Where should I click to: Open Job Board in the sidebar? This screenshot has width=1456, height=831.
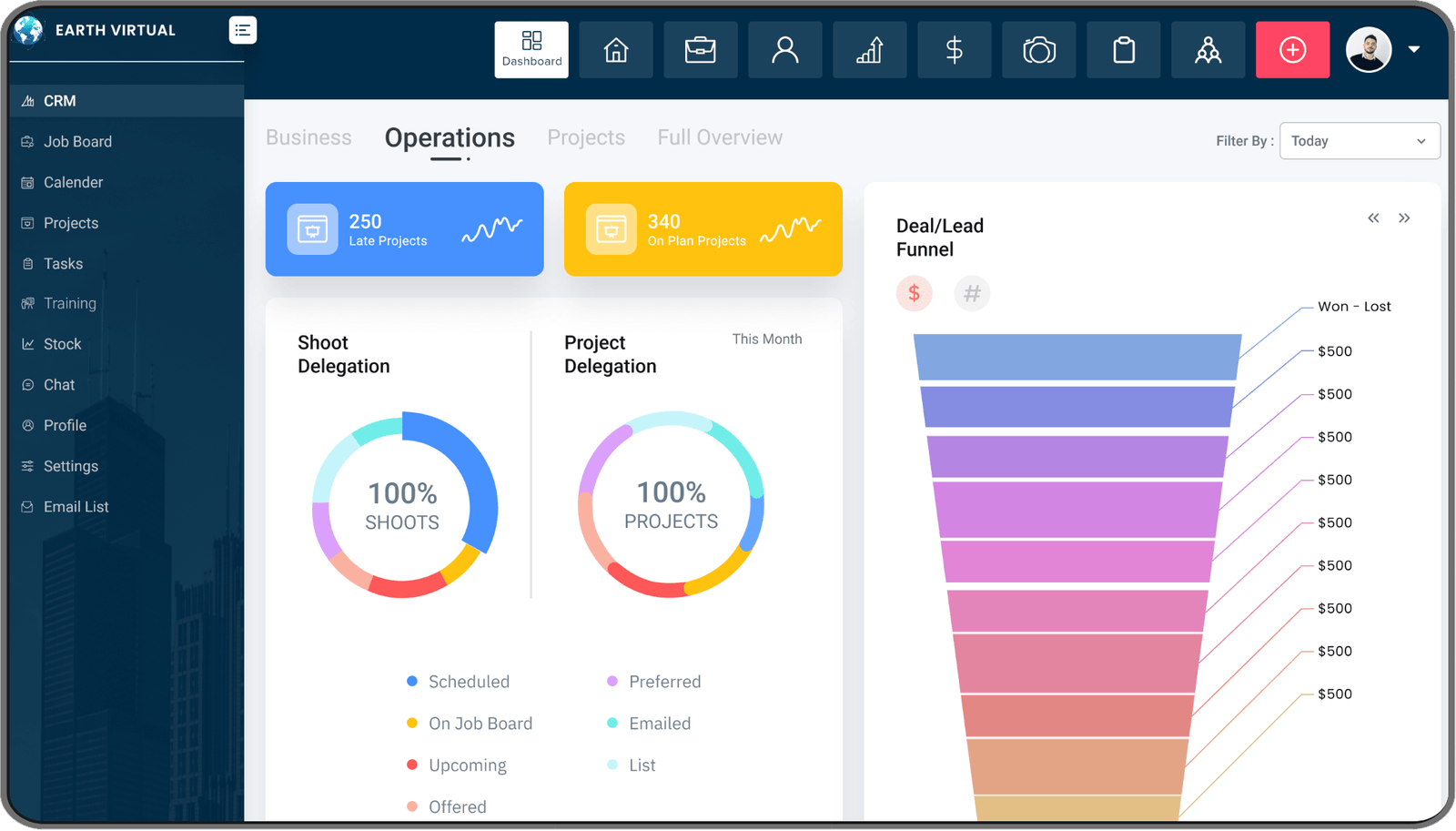click(x=77, y=142)
